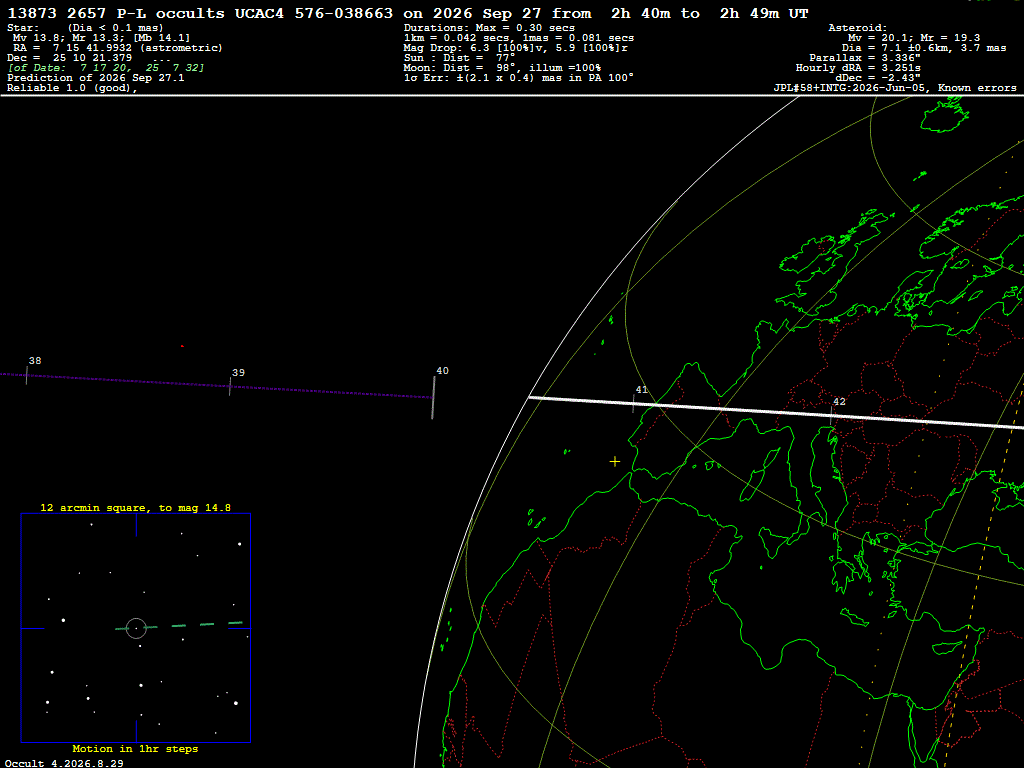Click the '12 arcmin square, to mag 14.8' label
This screenshot has width=1024, height=768.
pyautogui.click(x=135, y=507)
